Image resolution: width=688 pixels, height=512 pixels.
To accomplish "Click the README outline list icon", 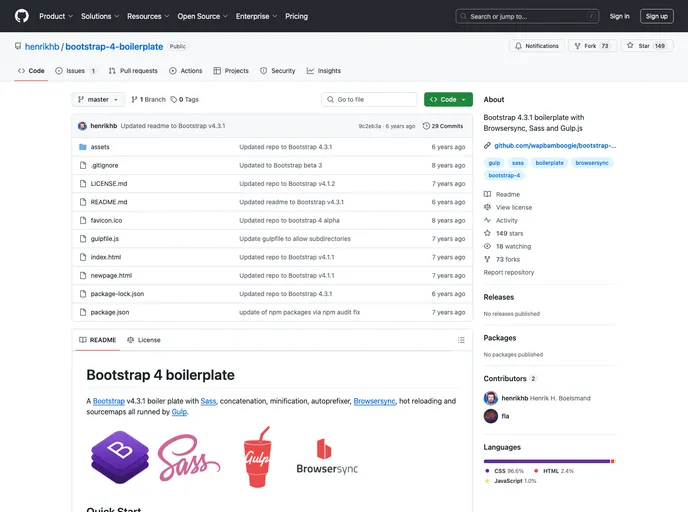I will [461, 340].
